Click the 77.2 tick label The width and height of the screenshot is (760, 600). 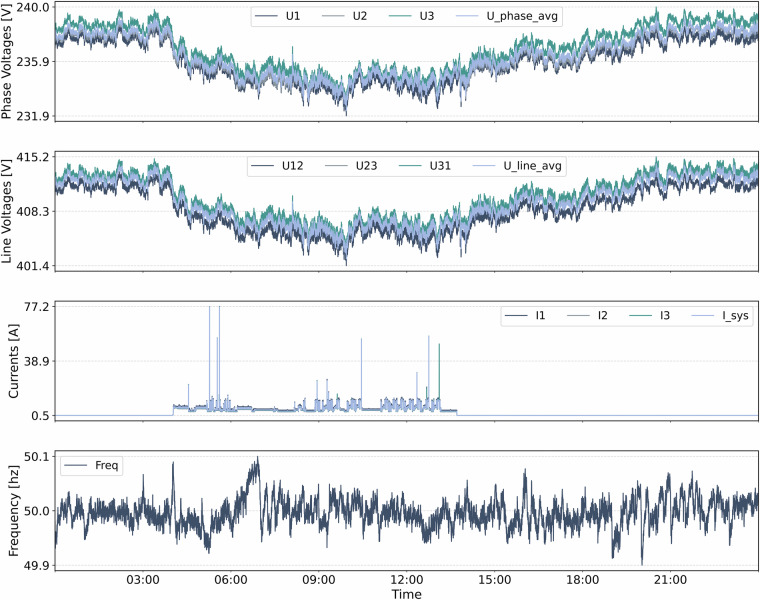37,306
